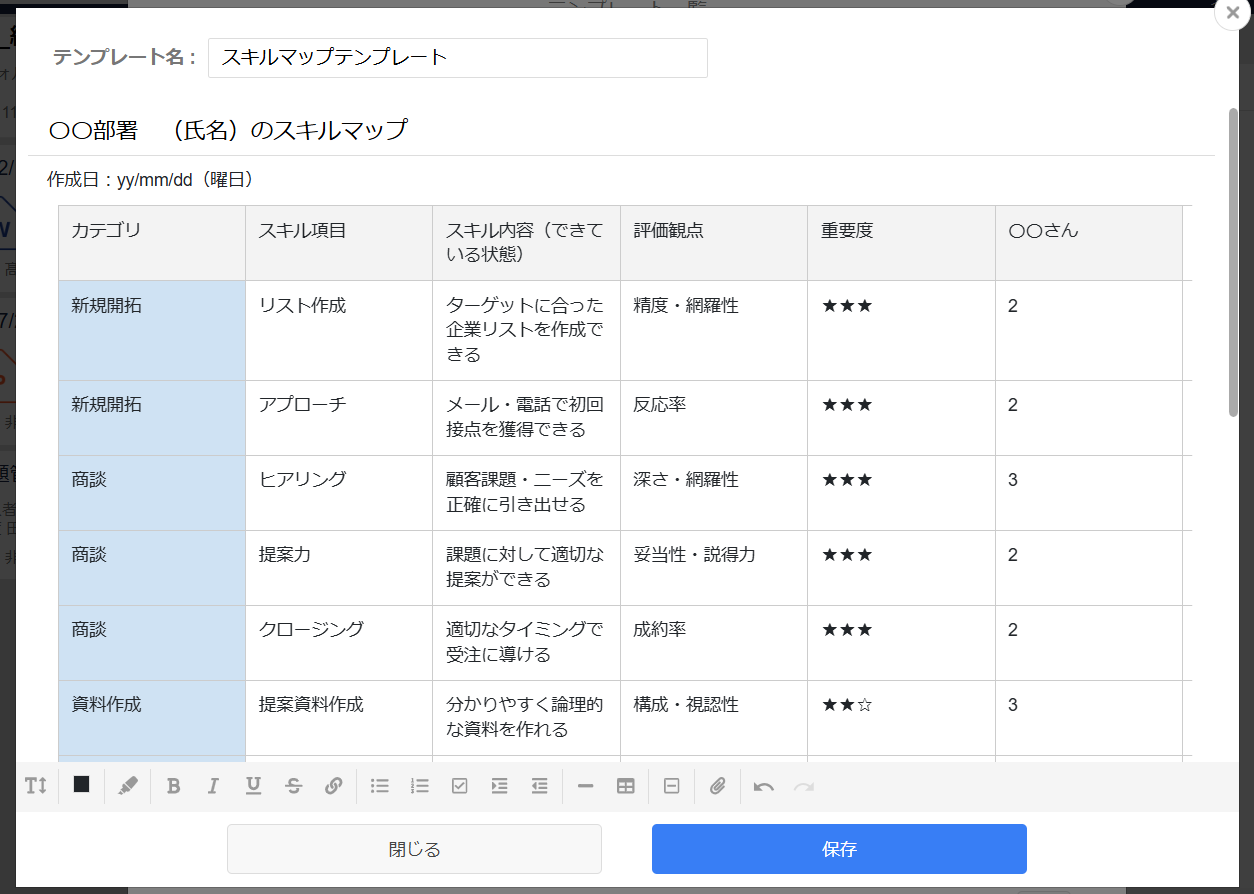Click the ターゲットに合った企業リスト cell
The height and width of the screenshot is (894, 1254).
tap(526, 330)
